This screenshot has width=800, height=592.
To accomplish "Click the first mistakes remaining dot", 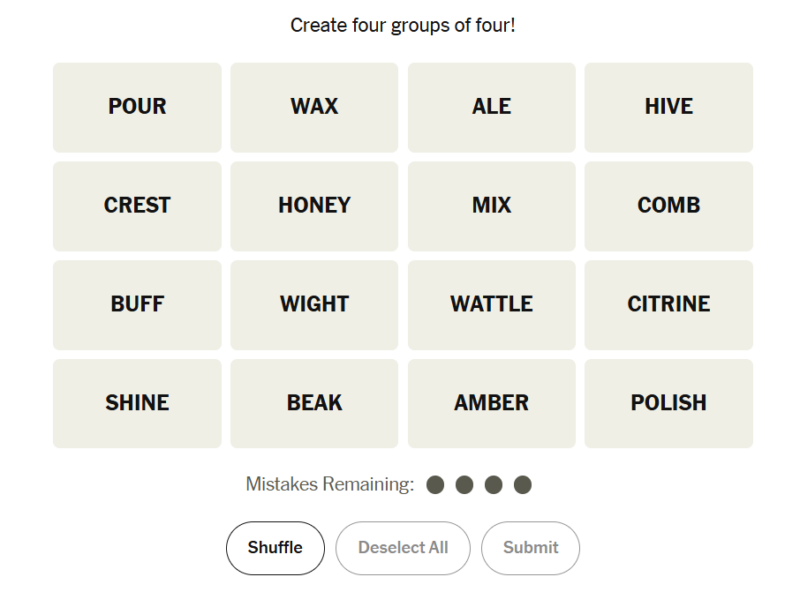I will point(435,485).
